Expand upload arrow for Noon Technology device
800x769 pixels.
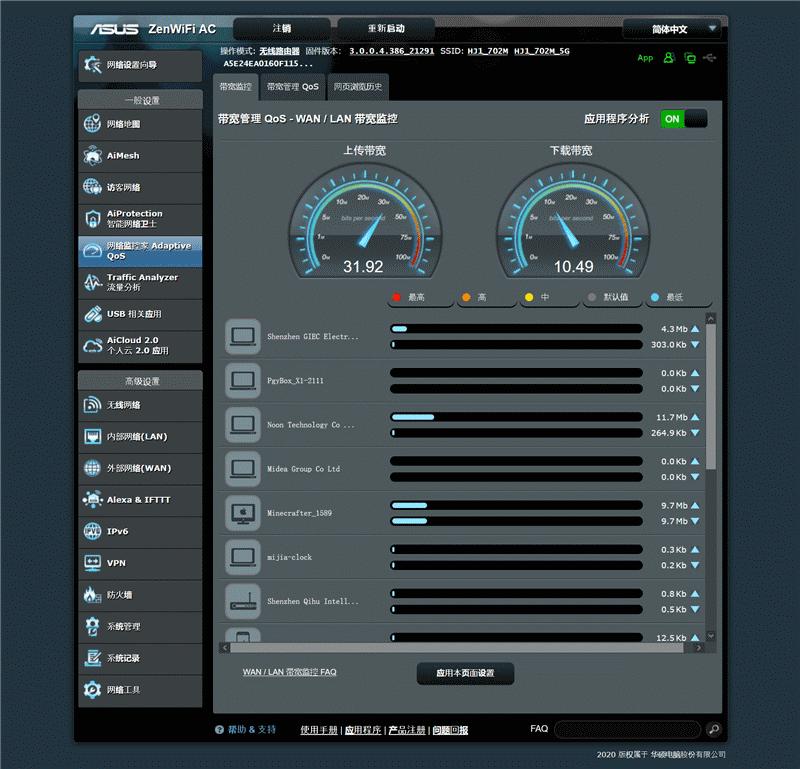point(695,417)
